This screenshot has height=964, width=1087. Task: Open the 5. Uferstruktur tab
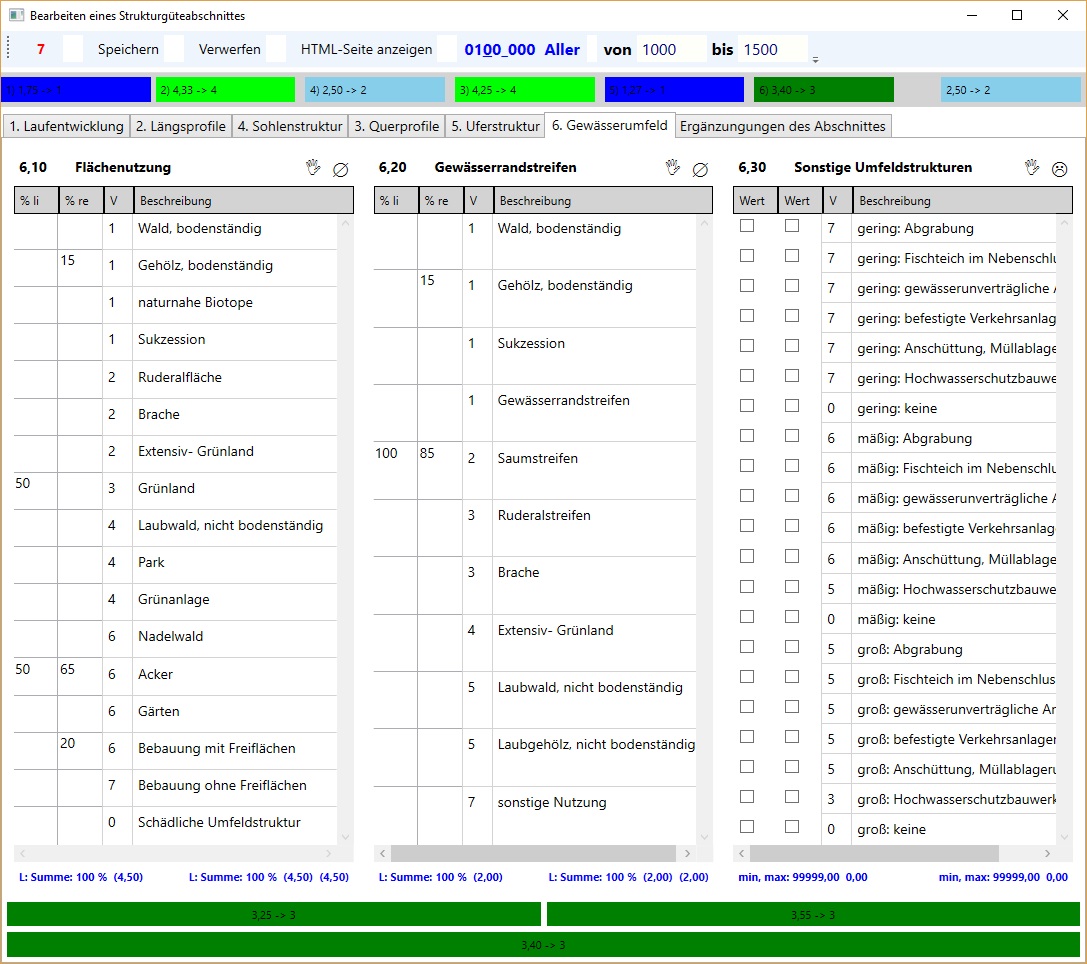point(494,126)
